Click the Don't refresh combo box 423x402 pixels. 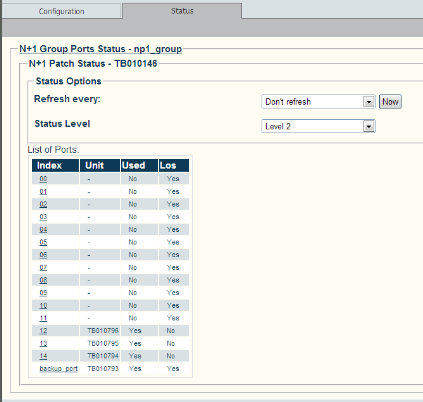point(318,102)
